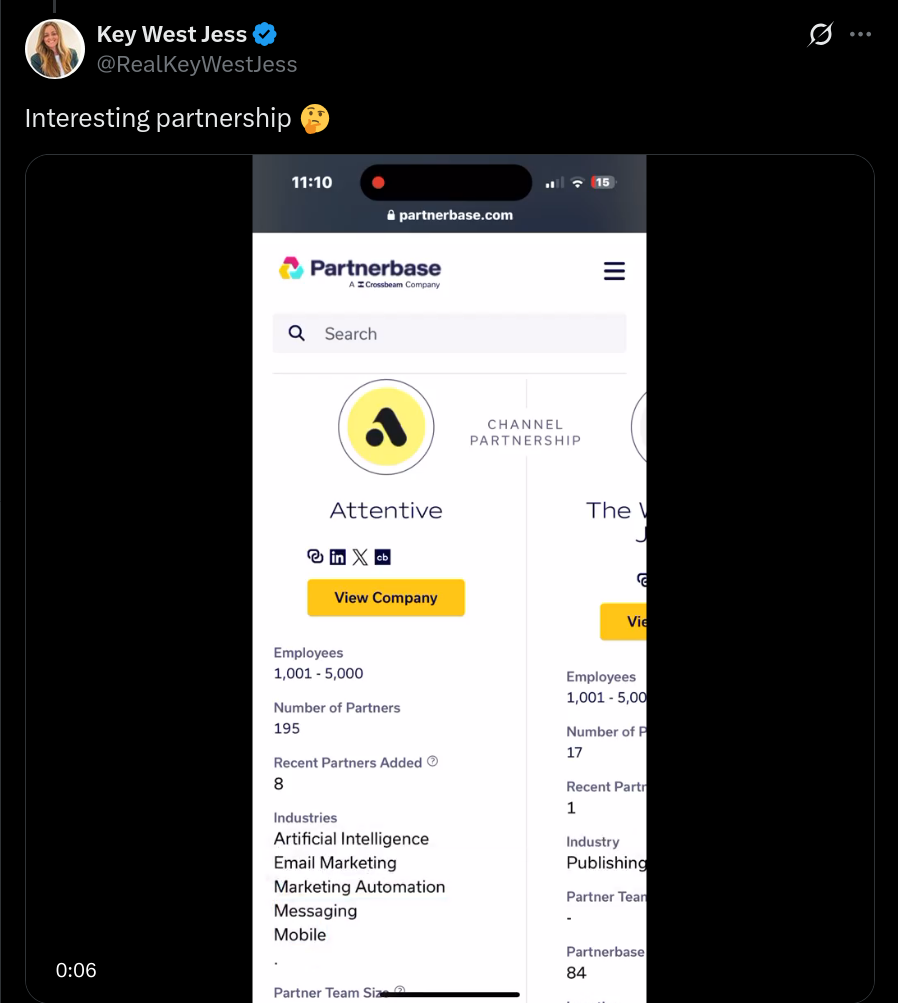Viewport: 898px width, 1003px height.
Task: Open Attentive LinkedIn icon
Action: (338, 557)
